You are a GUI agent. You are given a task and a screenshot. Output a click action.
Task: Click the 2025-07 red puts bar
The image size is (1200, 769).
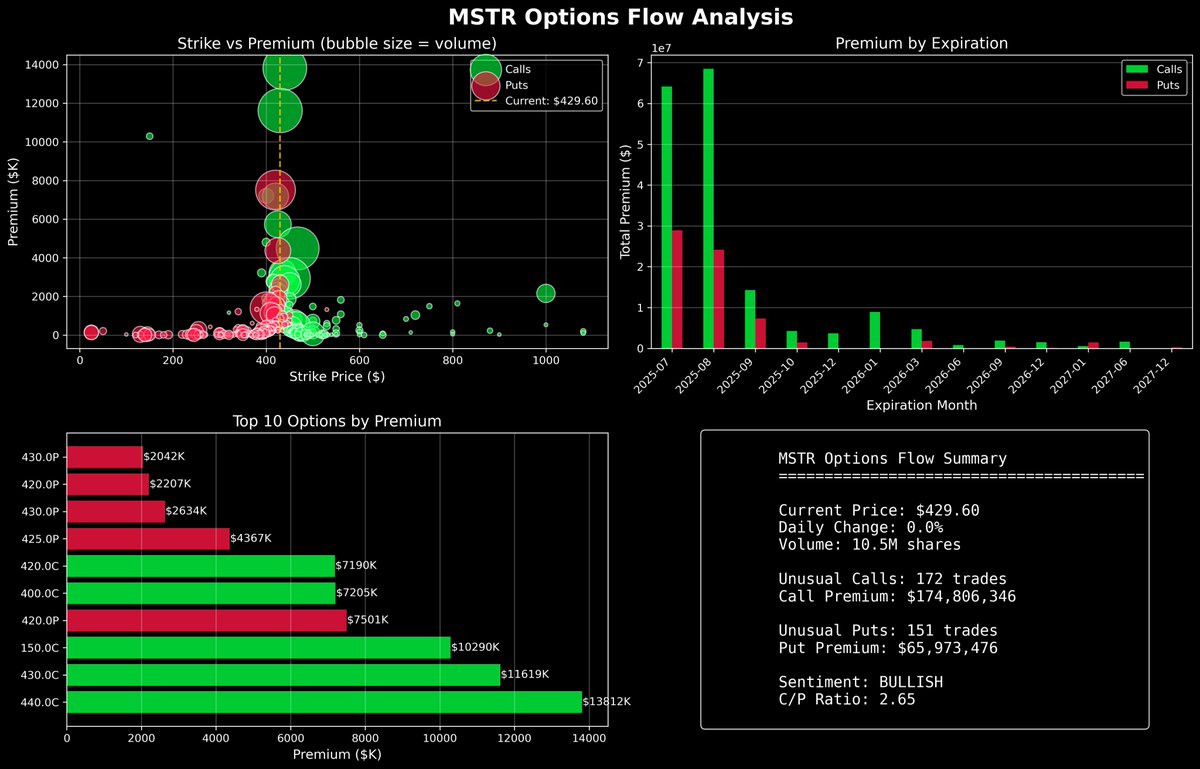tap(677, 289)
